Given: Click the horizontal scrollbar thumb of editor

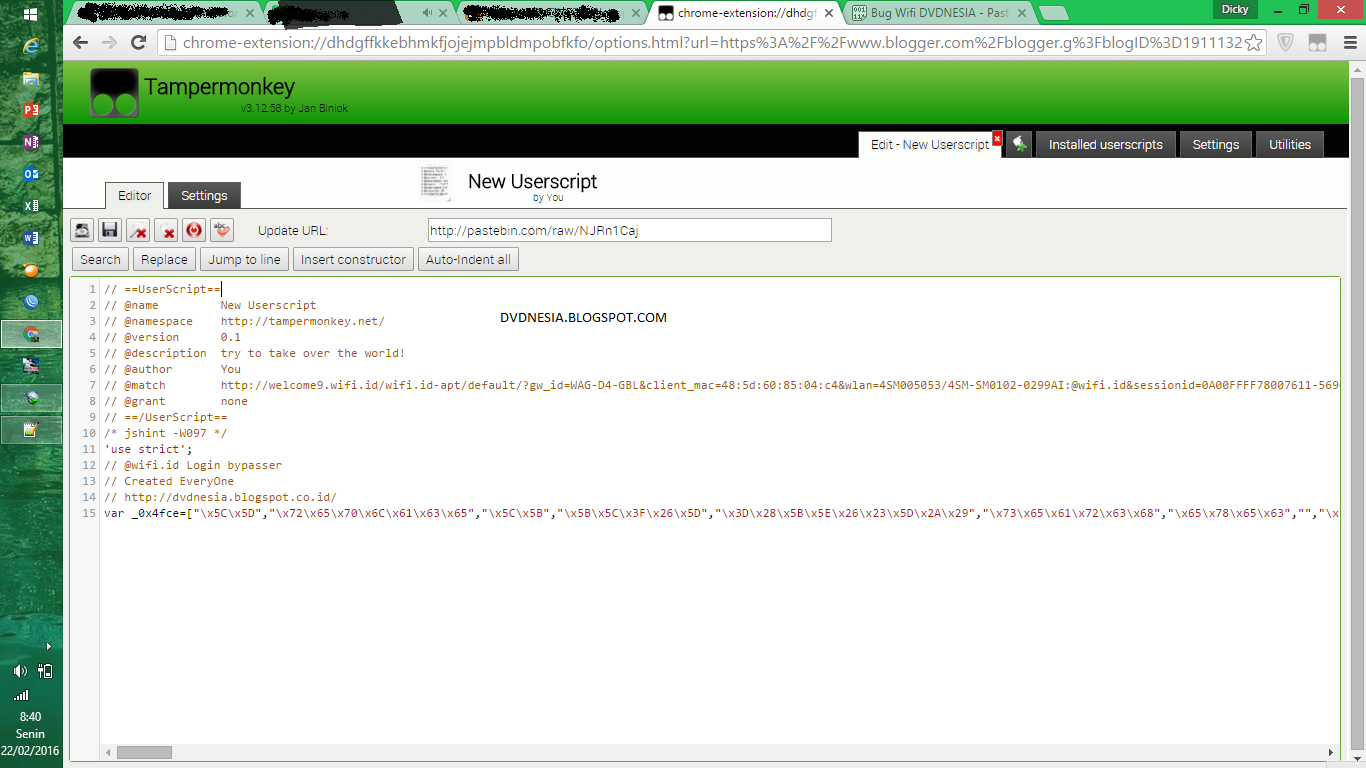Looking at the screenshot, I should click(x=144, y=752).
